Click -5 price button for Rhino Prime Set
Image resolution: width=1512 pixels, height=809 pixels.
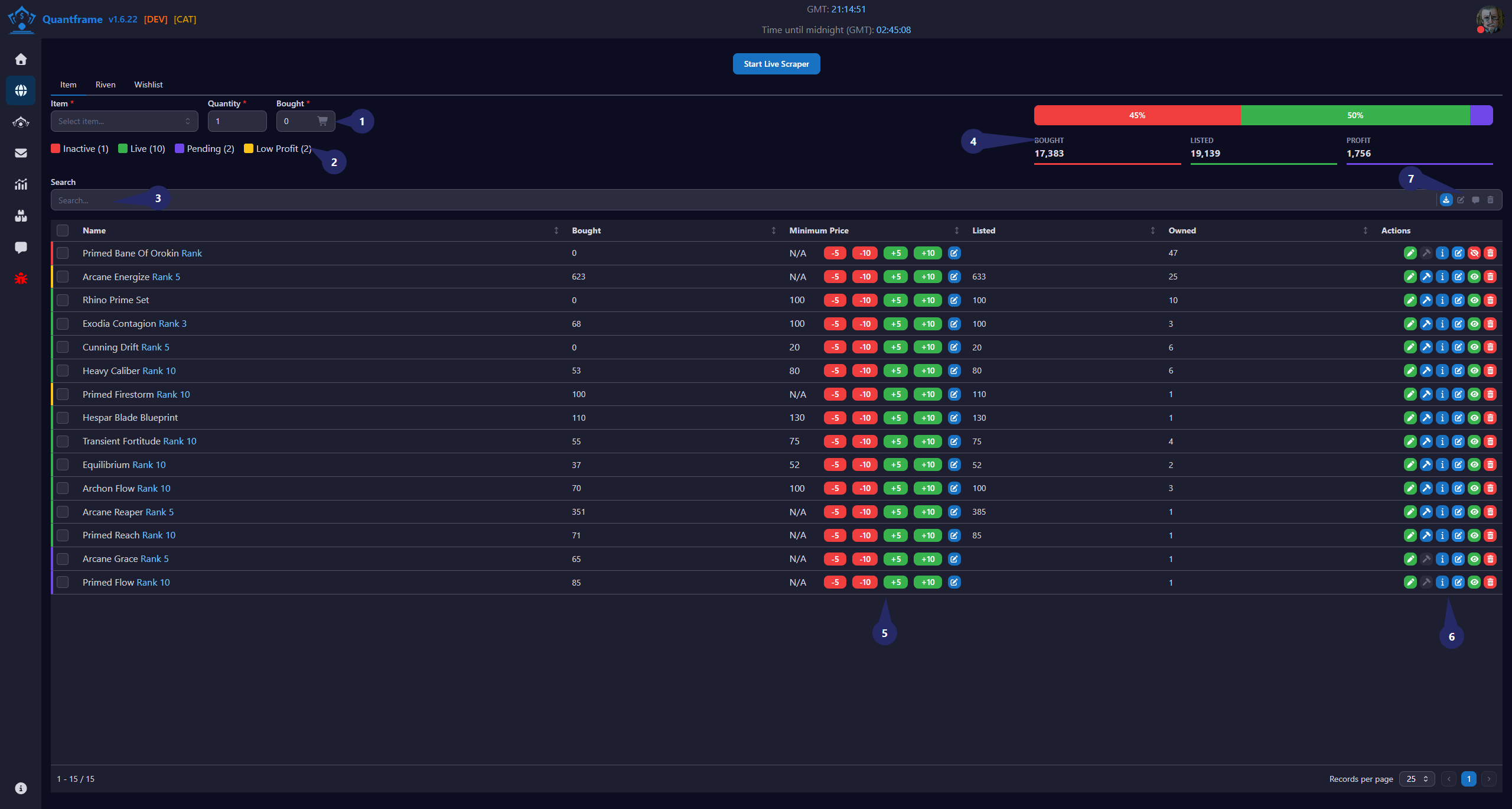tap(835, 300)
